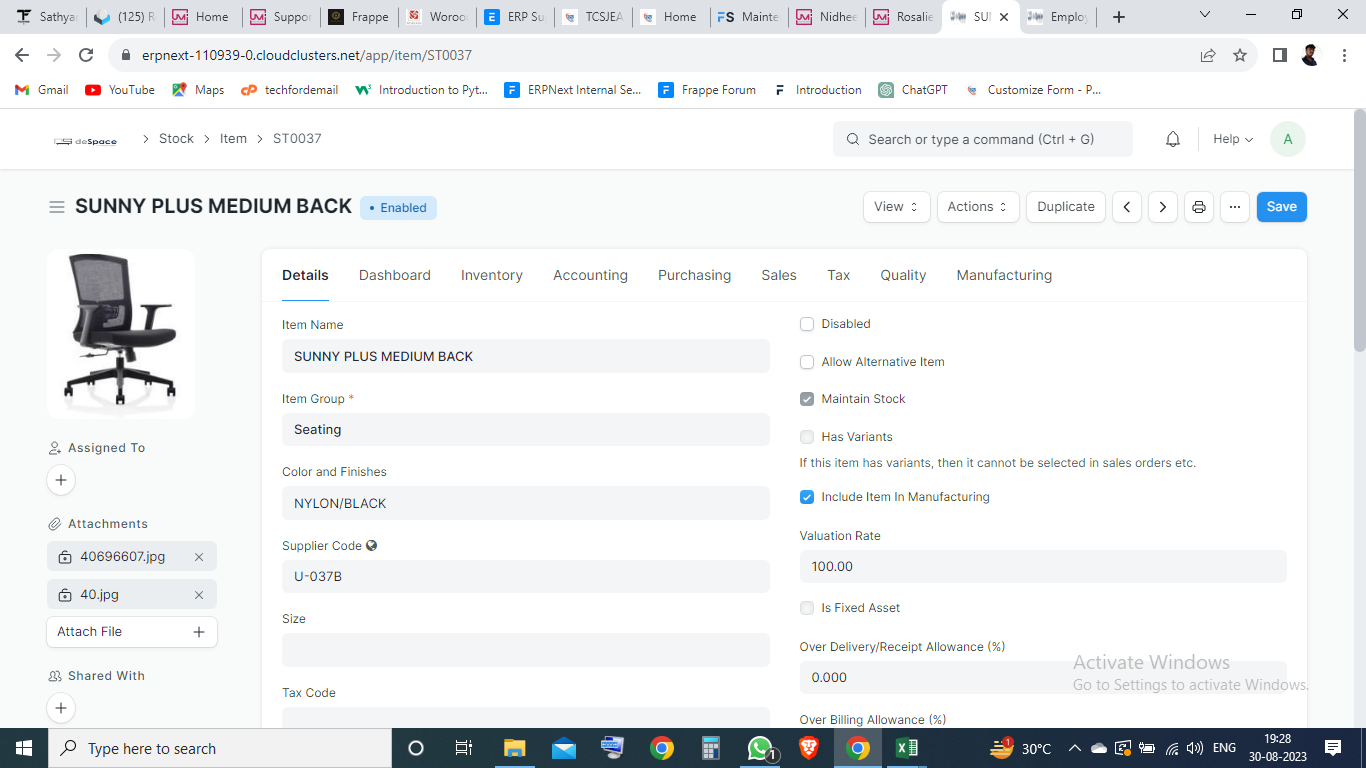This screenshot has height=768, width=1366.
Task: Click the Duplicate button
Action: tap(1065, 207)
